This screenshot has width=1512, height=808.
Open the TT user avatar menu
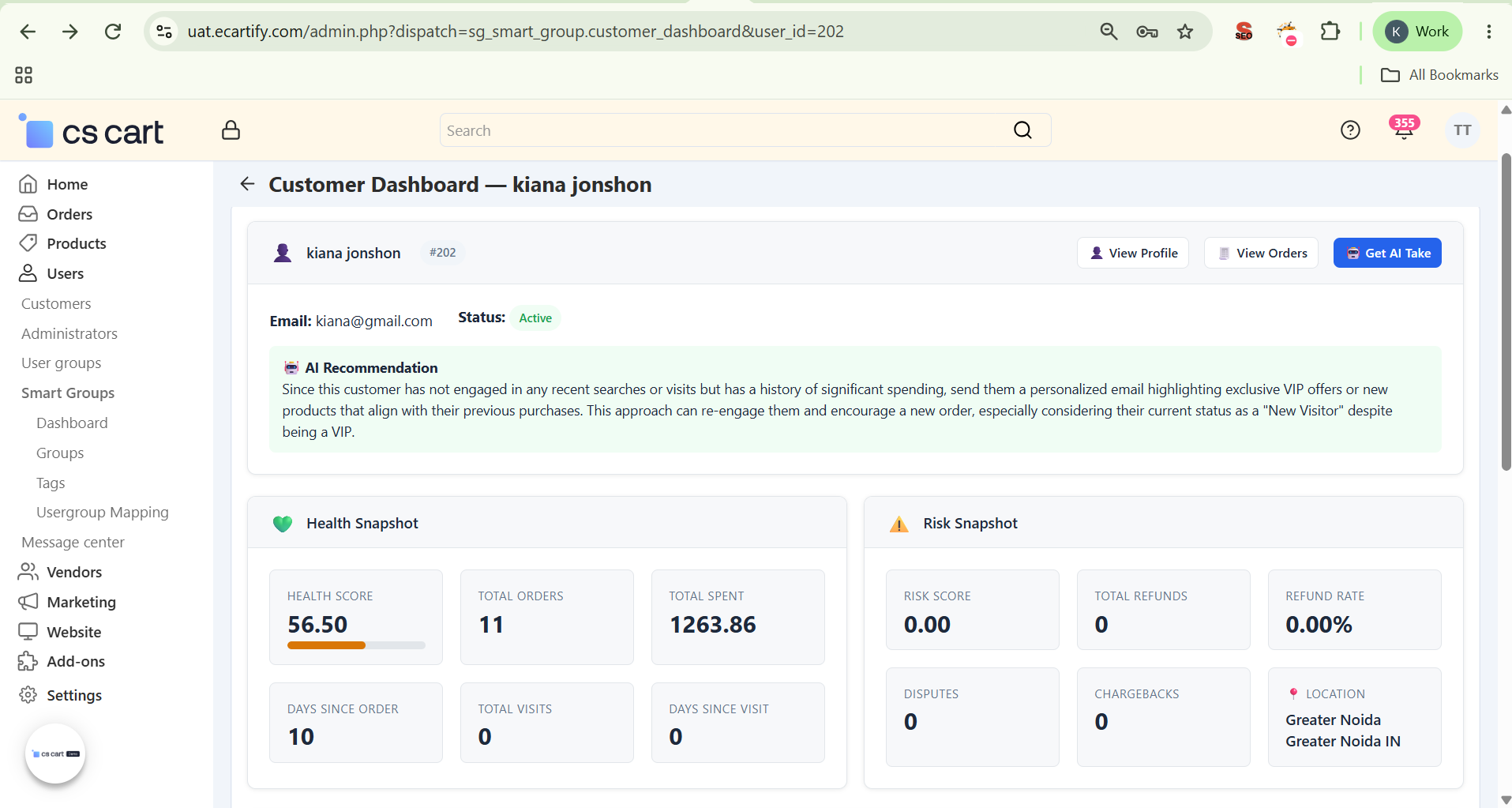(1462, 130)
